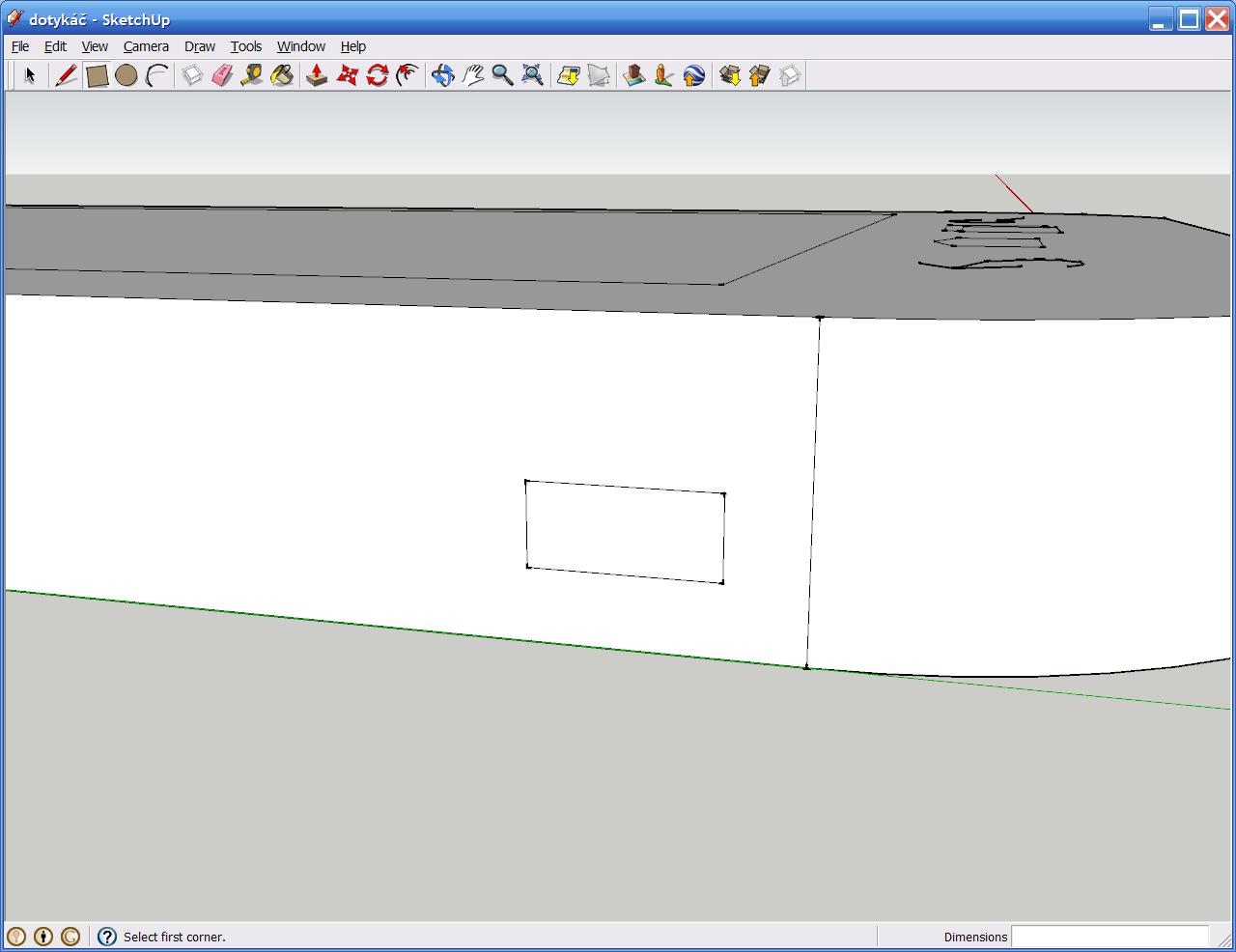The height and width of the screenshot is (952, 1236).
Task: Select the pink Eraser tool
Action: coord(222,75)
